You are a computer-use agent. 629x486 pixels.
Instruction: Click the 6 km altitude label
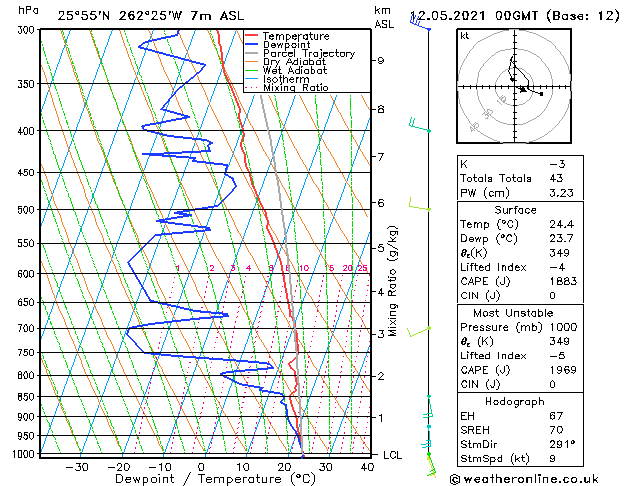click(380, 203)
